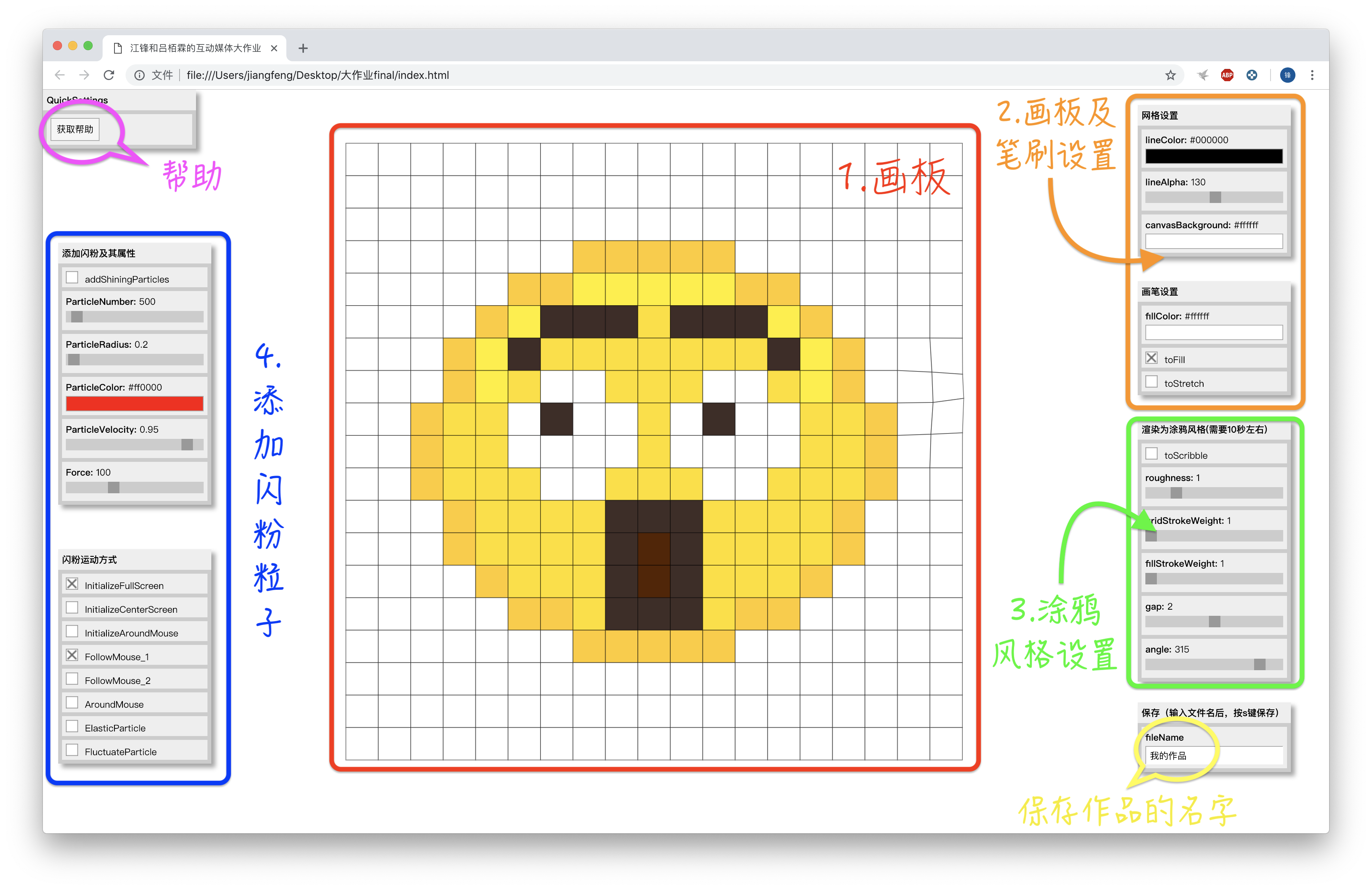Select the 互动媒体大作业 browser tab
Screen dimensions: 1372x890
[x=195, y=49]
